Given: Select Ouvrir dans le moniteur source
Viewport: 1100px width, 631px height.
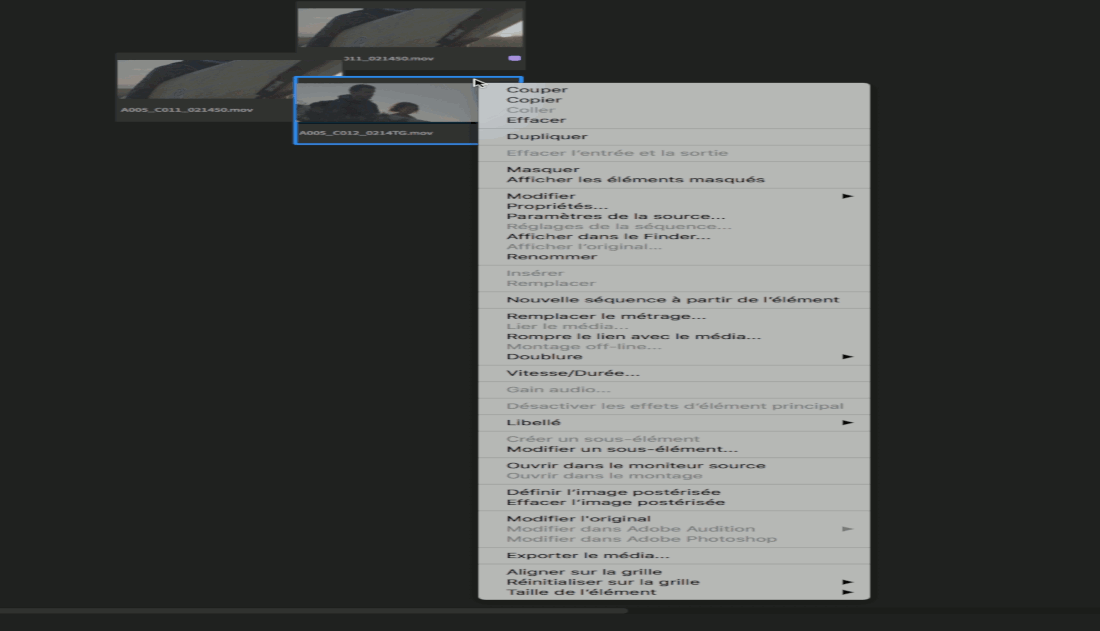Looking at the screenshot, I should tap(673, 465).
